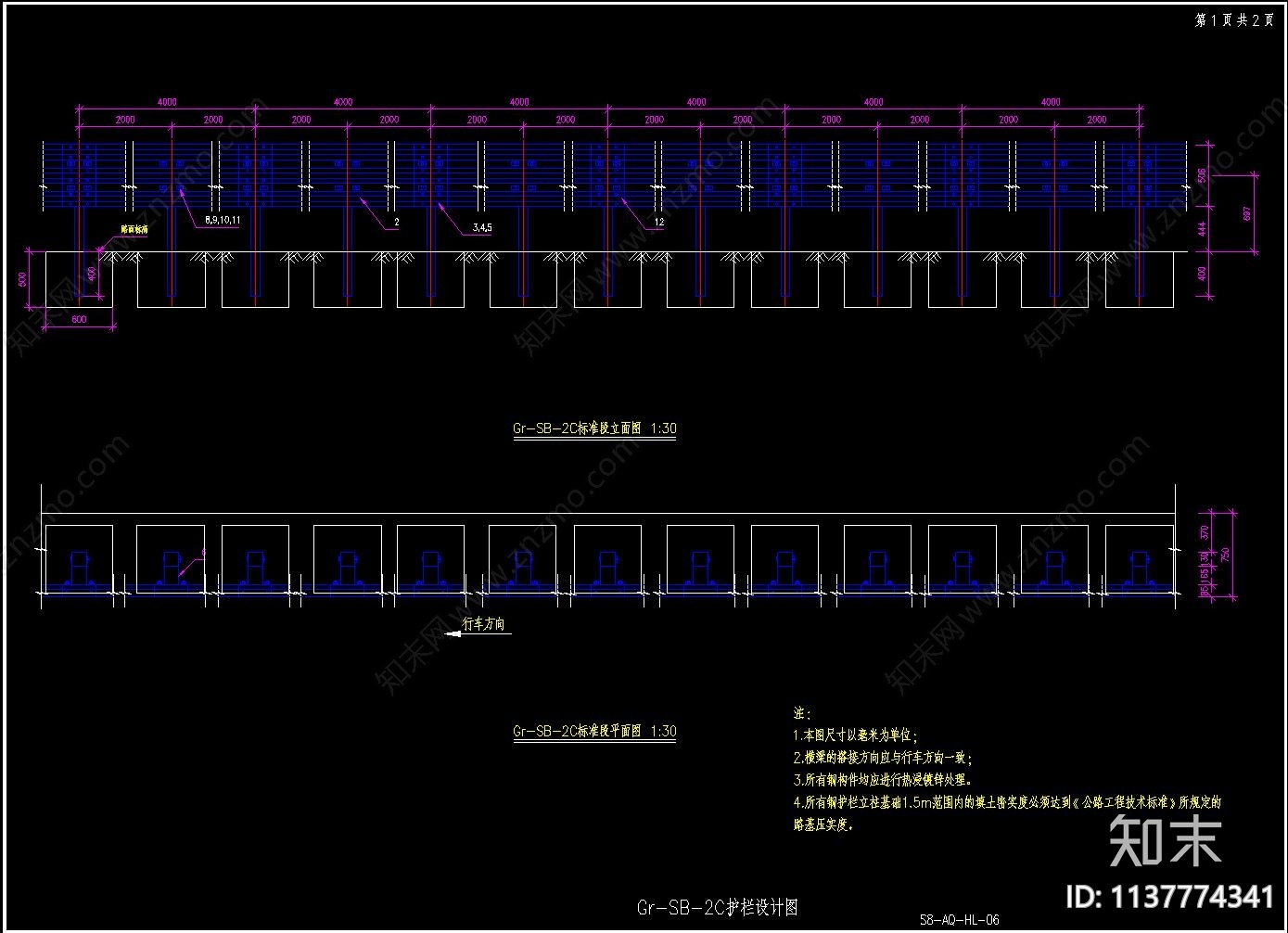Click the '行车方向' direction label
The height and width of the screenshot is (933, 1288).
[483, 624]
